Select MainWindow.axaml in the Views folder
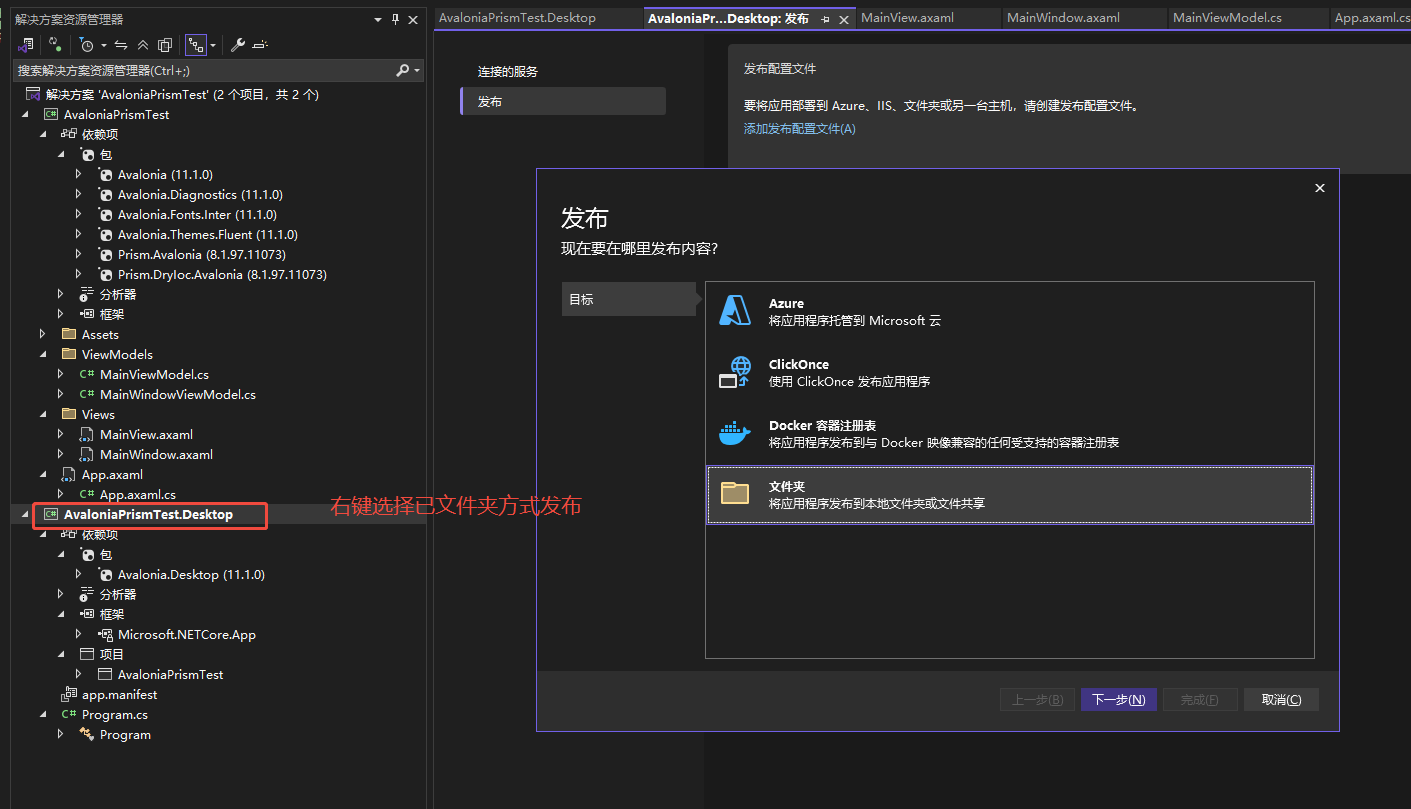 click(156, 454)
